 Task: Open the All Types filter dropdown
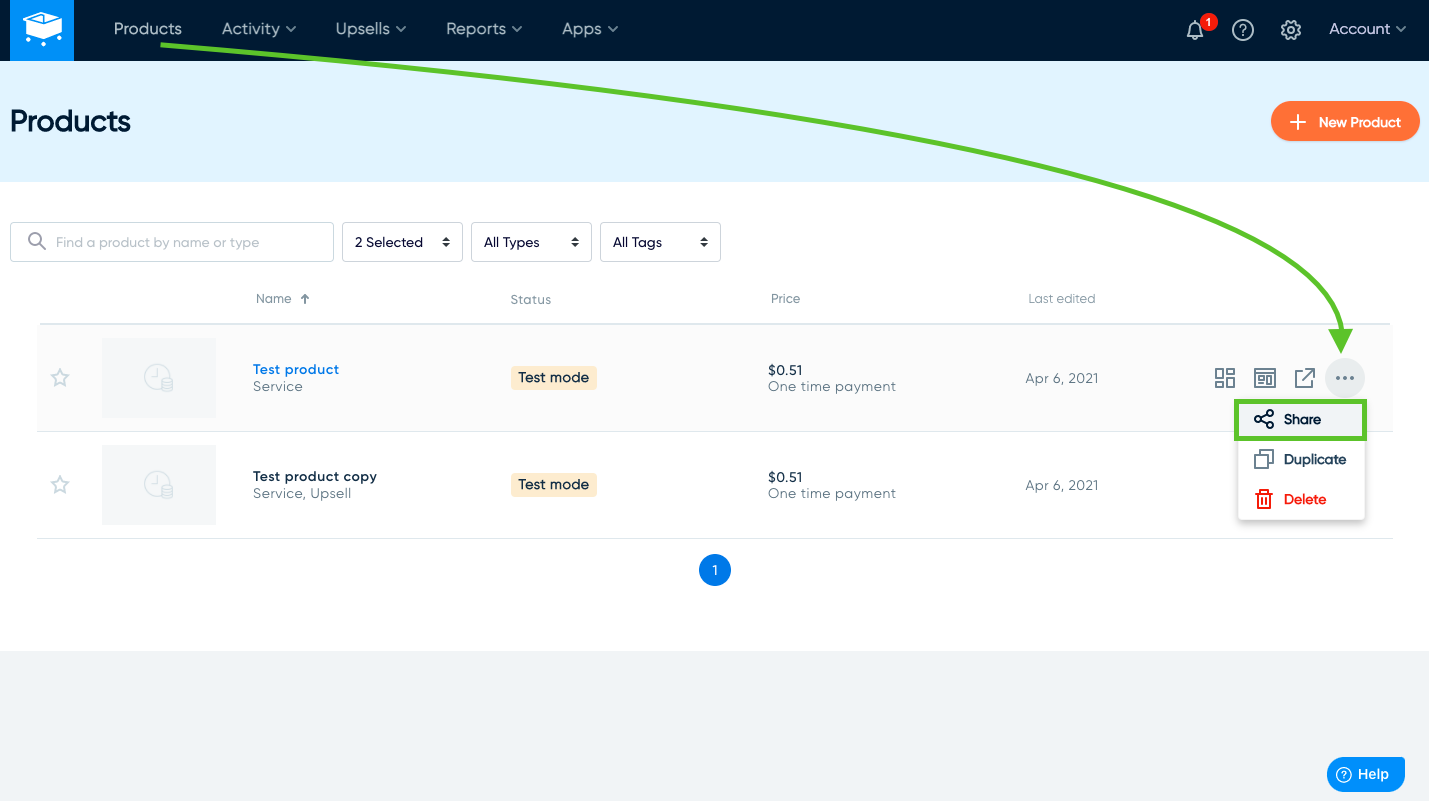tap(531, 242)
